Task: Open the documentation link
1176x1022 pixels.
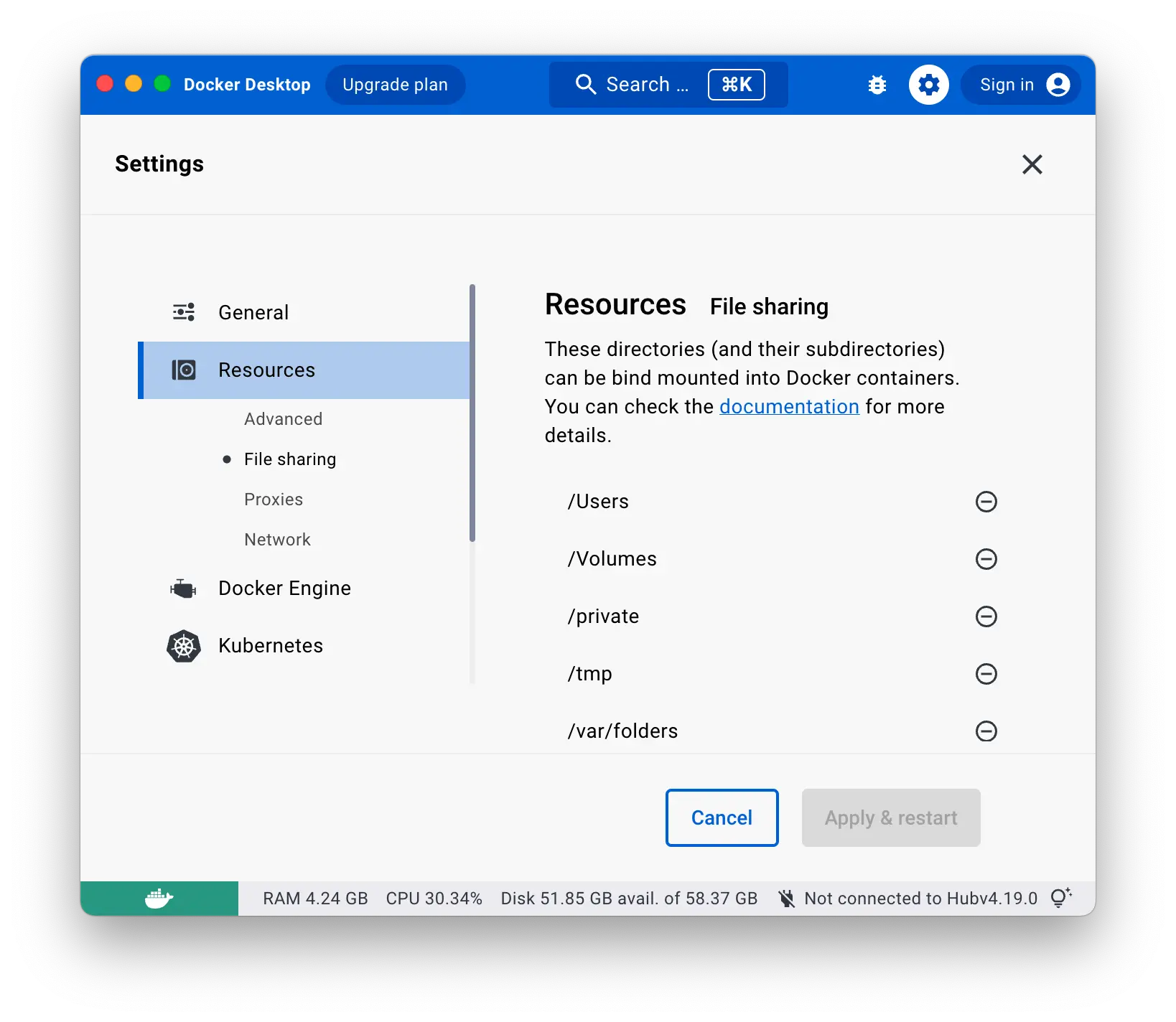Action: click(789, 406)
